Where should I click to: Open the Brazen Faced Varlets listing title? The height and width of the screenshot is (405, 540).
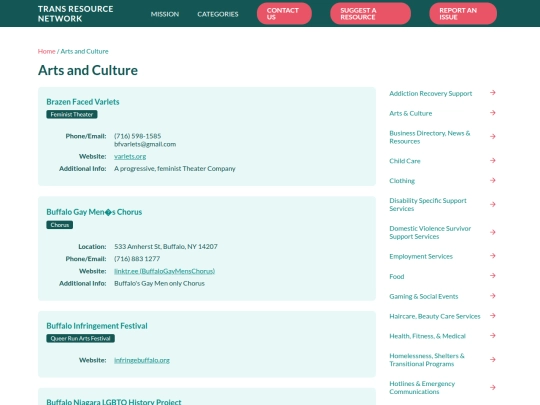[83, 102]
